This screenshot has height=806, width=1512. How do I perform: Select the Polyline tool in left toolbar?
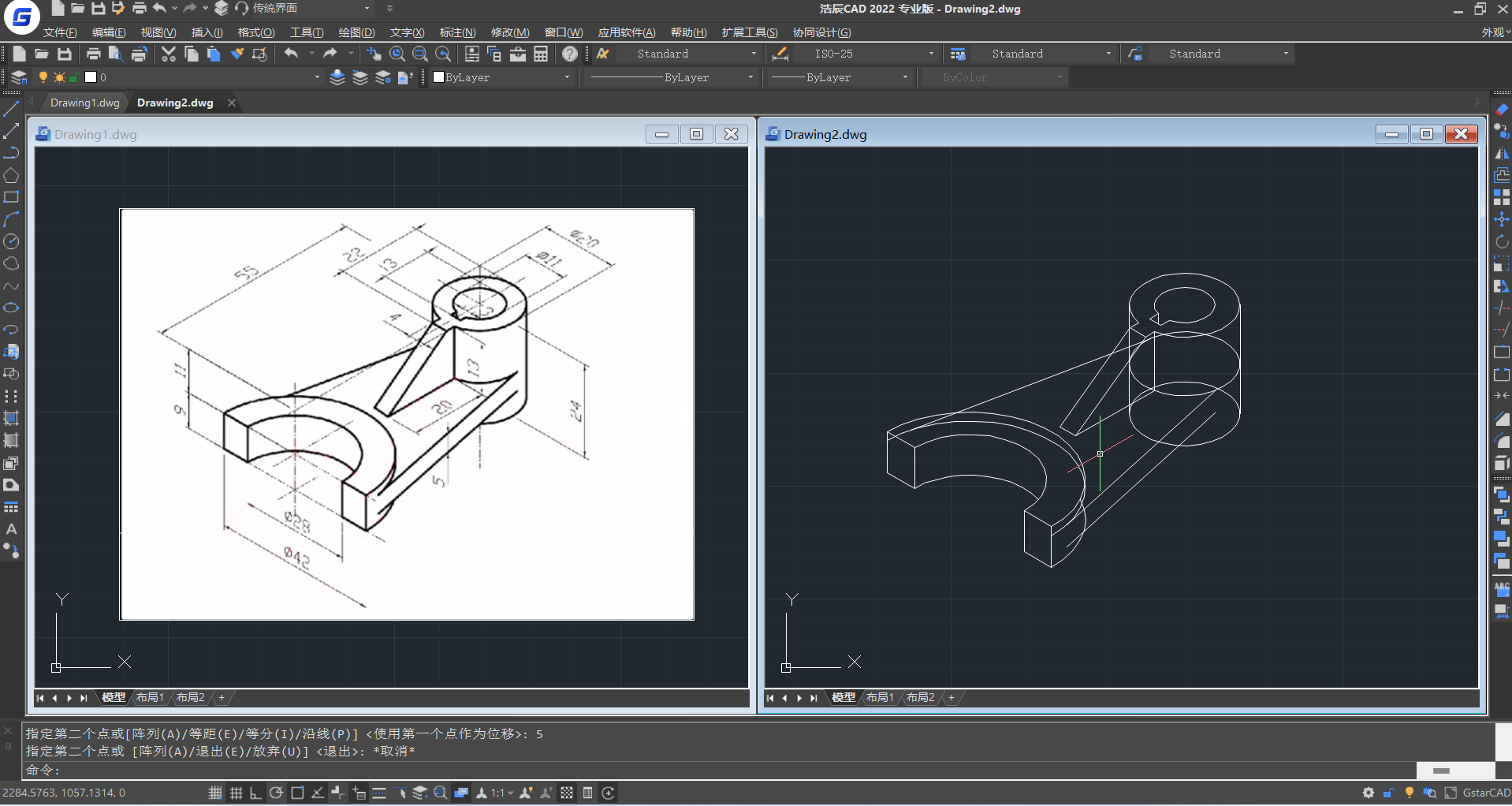tap(11, 153)
